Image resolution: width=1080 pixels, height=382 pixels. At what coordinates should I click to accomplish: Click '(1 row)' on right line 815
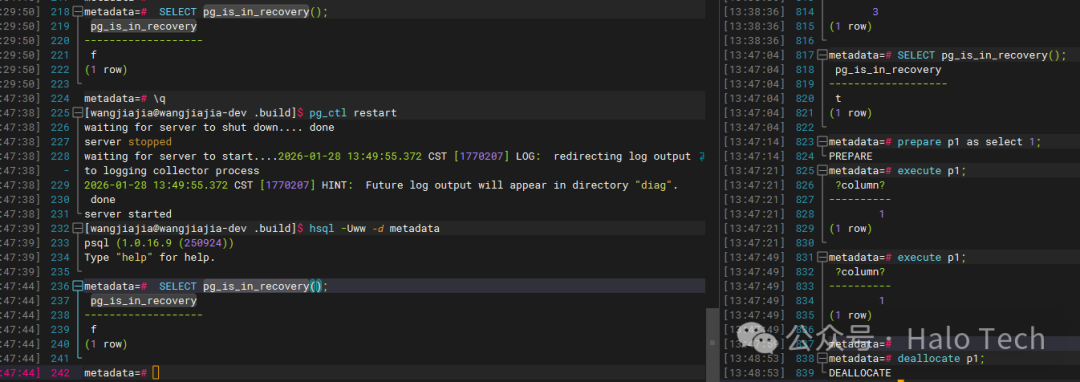coord(851,27)
